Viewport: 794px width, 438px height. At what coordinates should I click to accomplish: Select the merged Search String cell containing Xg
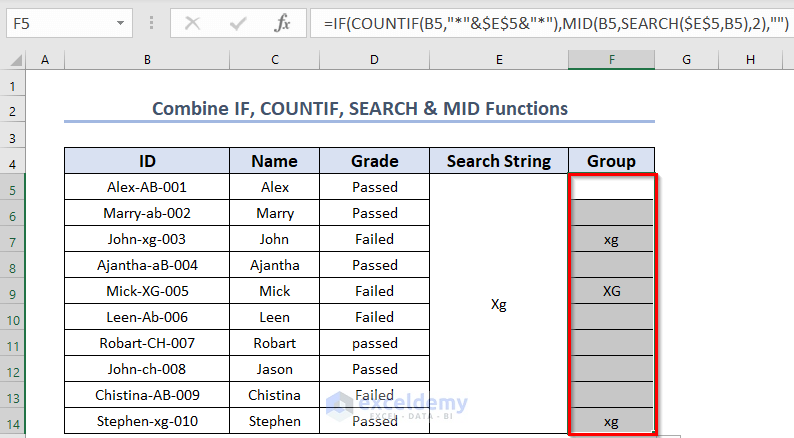coord(499,304)
